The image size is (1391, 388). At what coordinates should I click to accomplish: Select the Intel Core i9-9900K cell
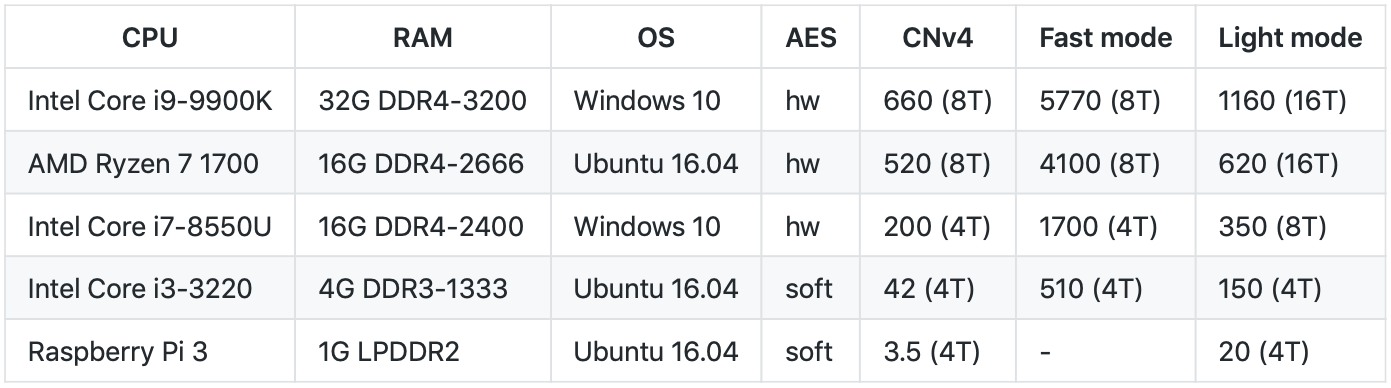[x=150, y=101]
